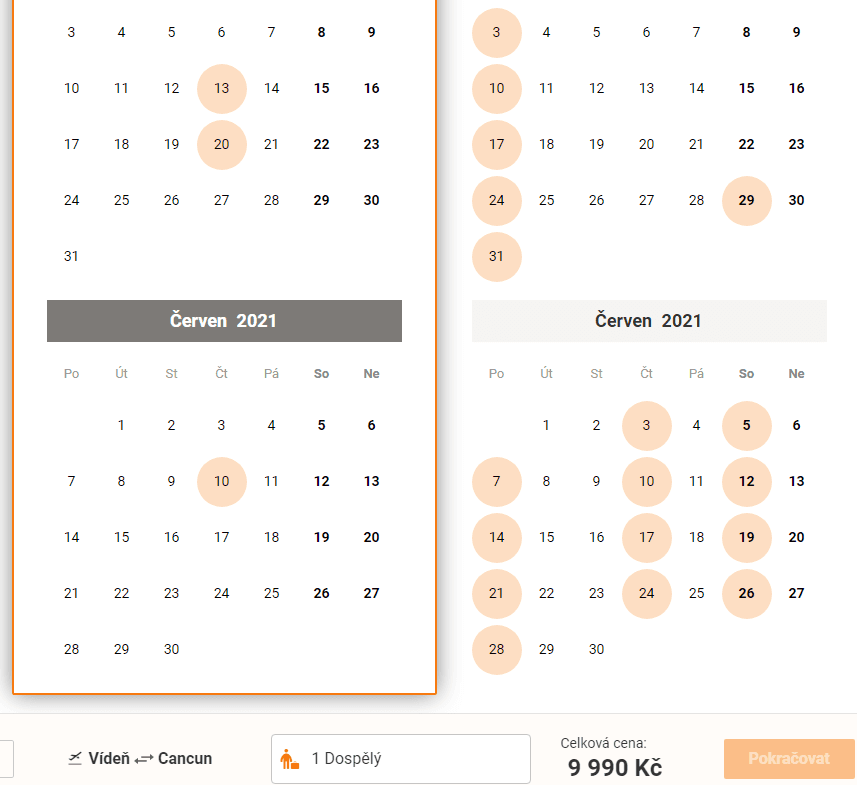This screenshot has height=785, width=857.
Task: Click the arrows icon between Vídeň and Cancun
Action: pyautogui.click(x=144, y=759)
